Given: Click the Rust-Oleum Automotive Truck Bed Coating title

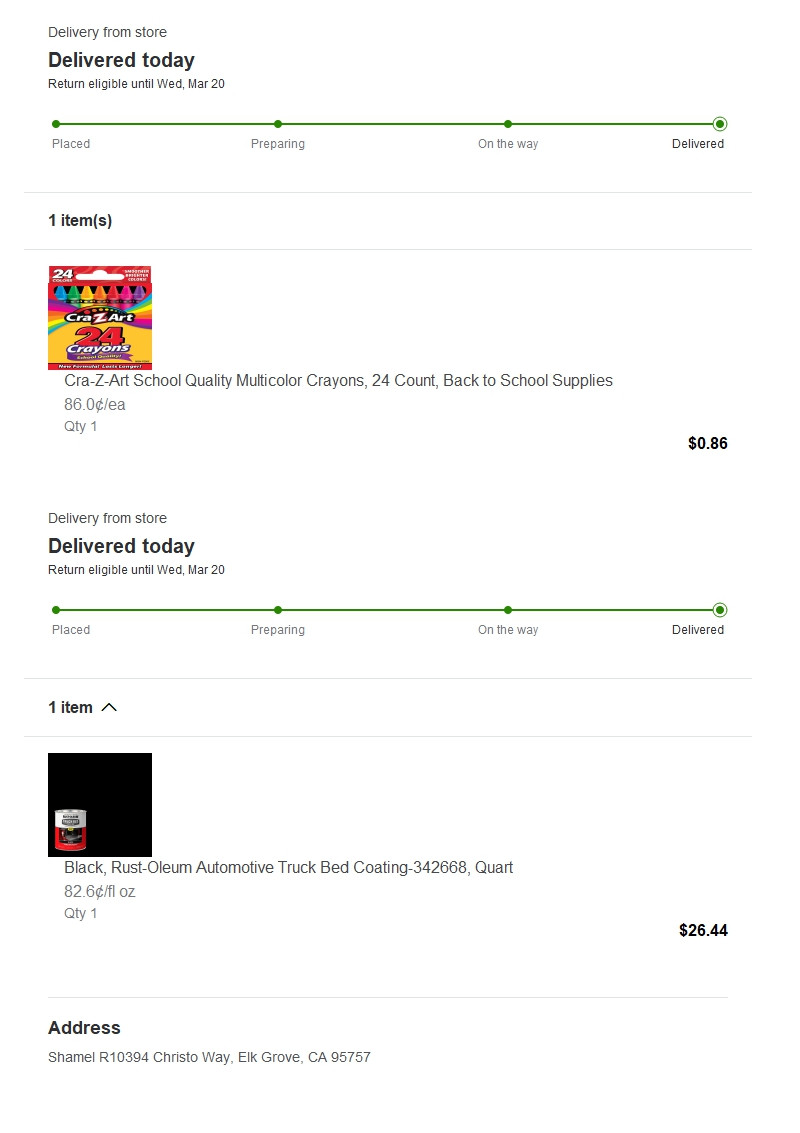Looking at the screenshot, I should click(x=288, y=868).
